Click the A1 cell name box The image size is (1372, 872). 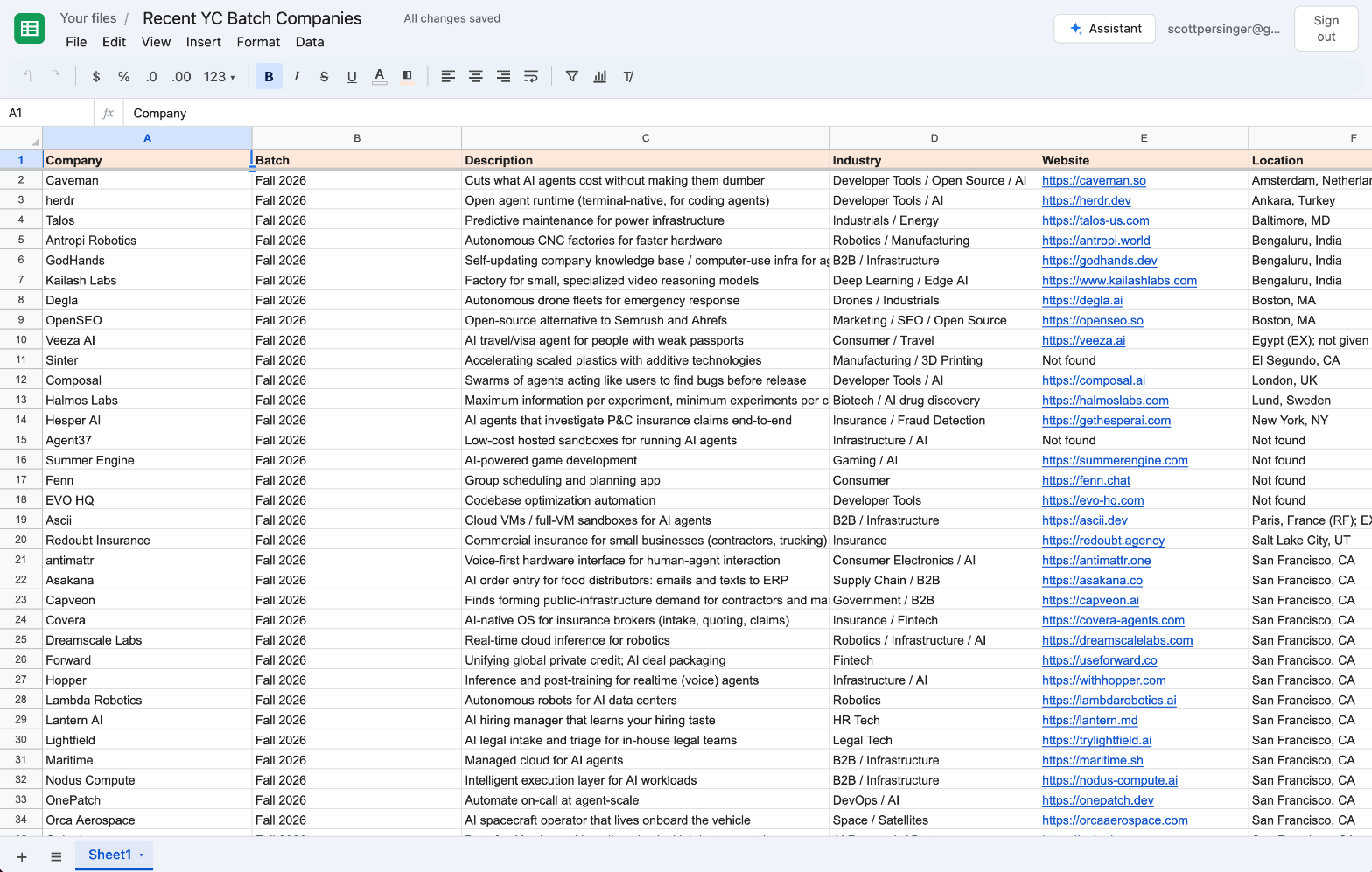click(x=47, y=113)
